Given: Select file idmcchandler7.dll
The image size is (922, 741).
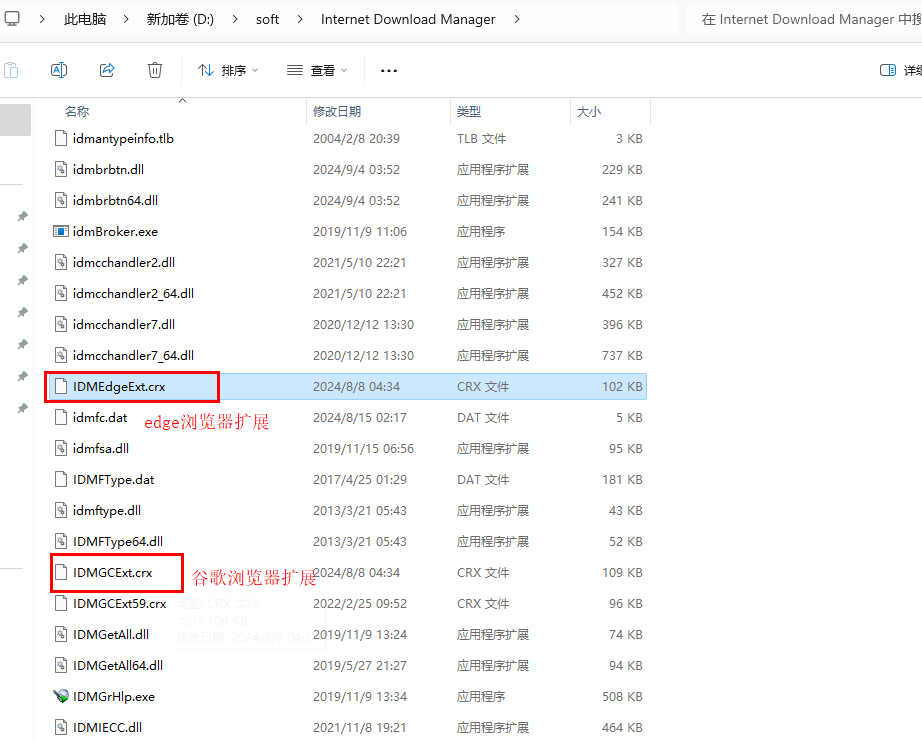Looking at the screenshot, I should 123,325.
